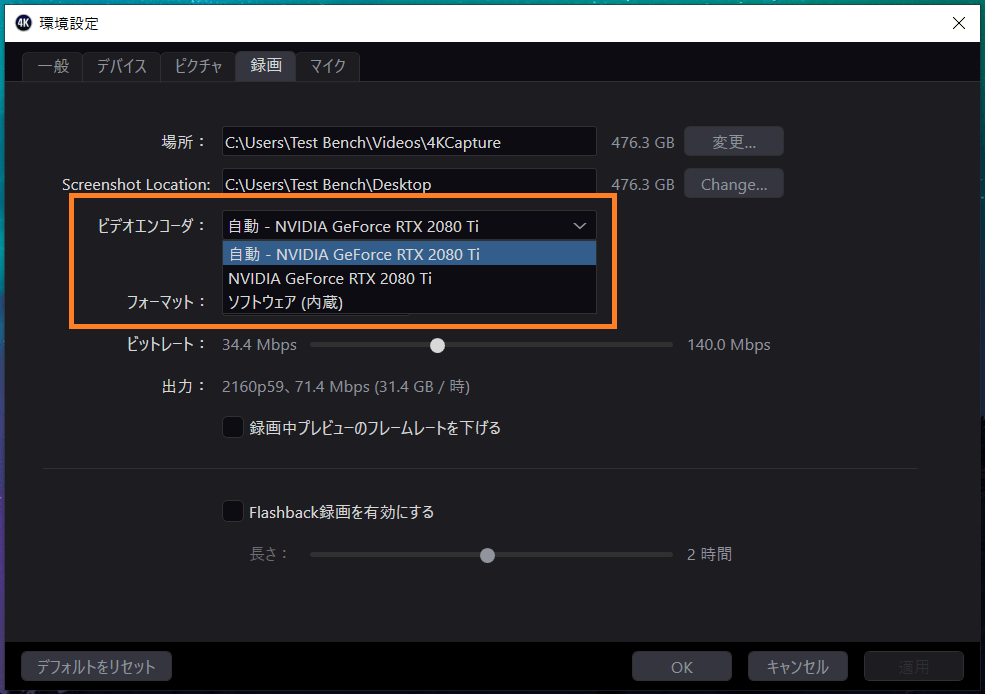The width and height of the screenshot is (985, 694).
Task: Choose 自動 - NVIDIA GeForce RTX 2080 Ti option
Action: tap(409, 254)
